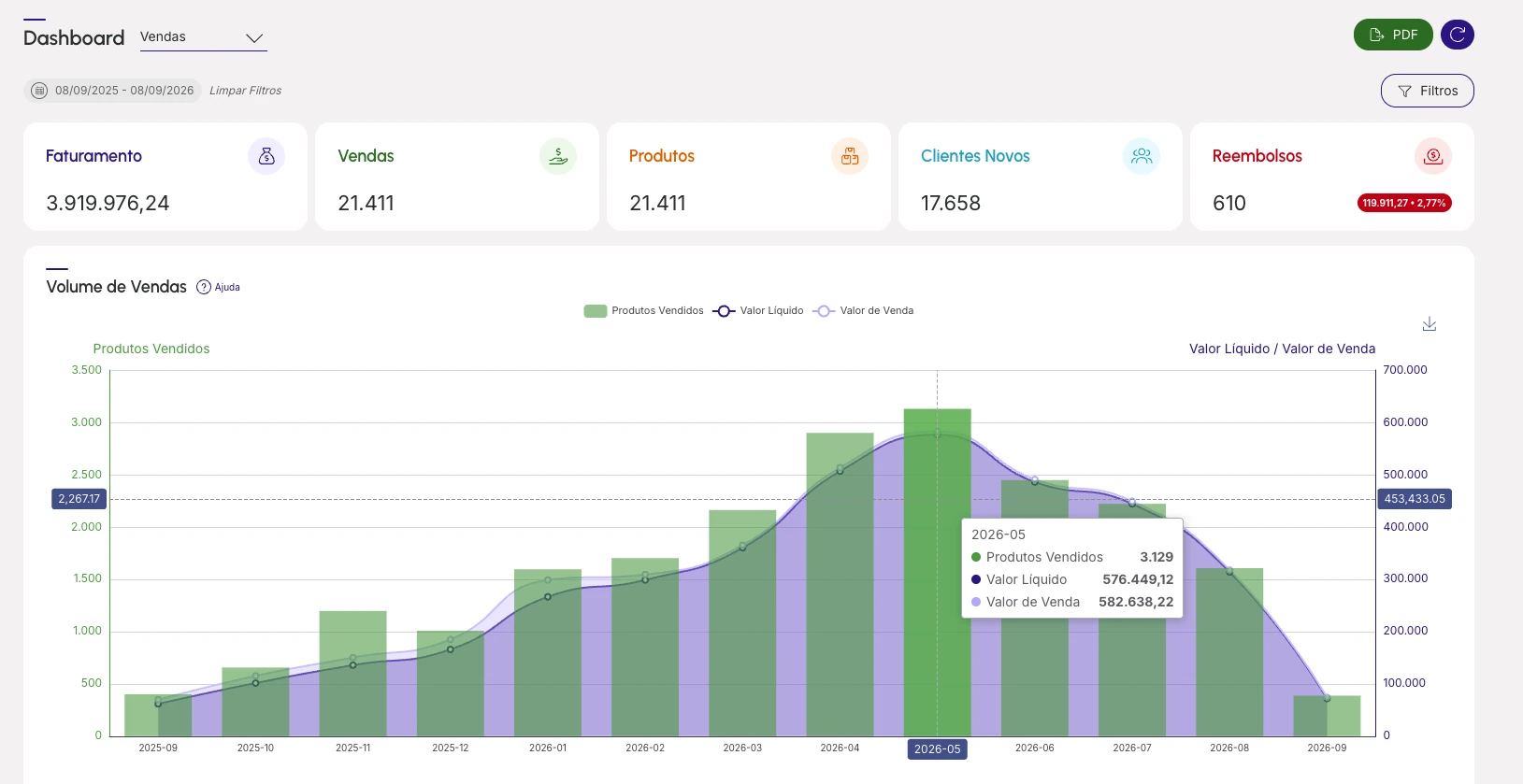Click the Produtos boxes icon
Image resolution: width=1523 pixels, height=784 pixels.
(x=850, y=156)
